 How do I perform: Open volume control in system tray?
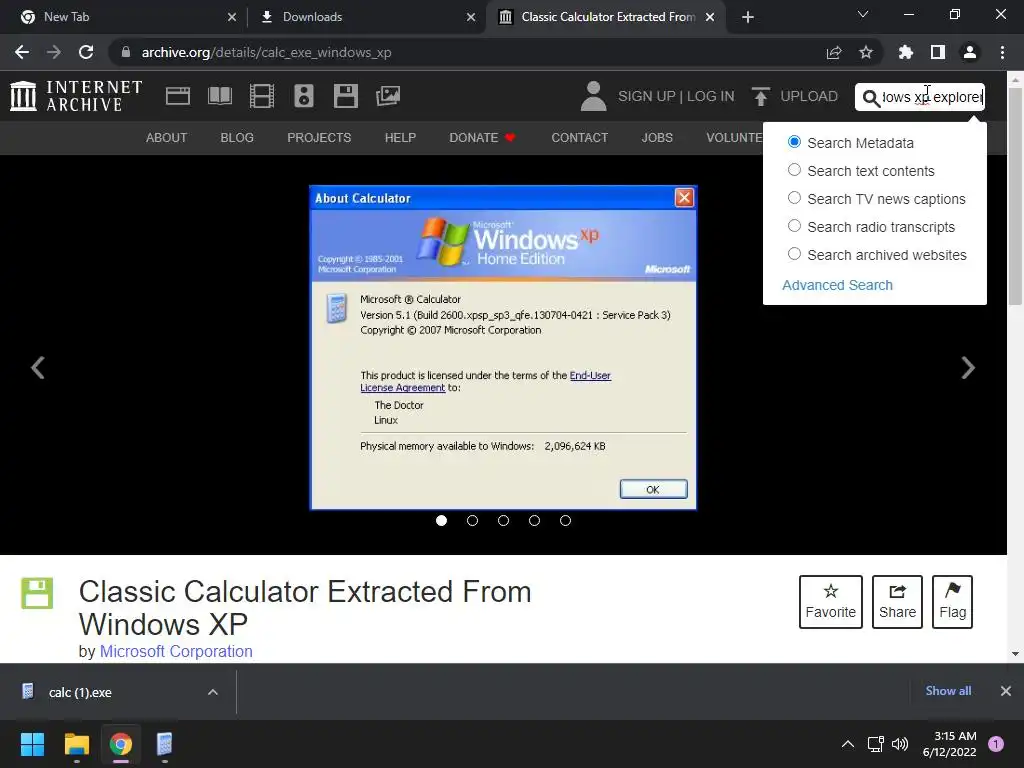tap(900, 744)
